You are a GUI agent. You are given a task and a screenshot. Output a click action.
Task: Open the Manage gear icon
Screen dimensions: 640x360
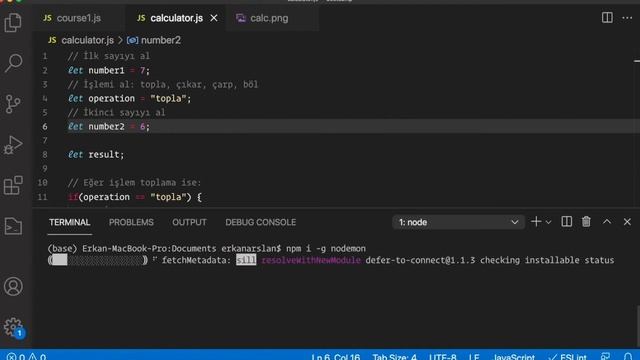(x=13, y=327)
